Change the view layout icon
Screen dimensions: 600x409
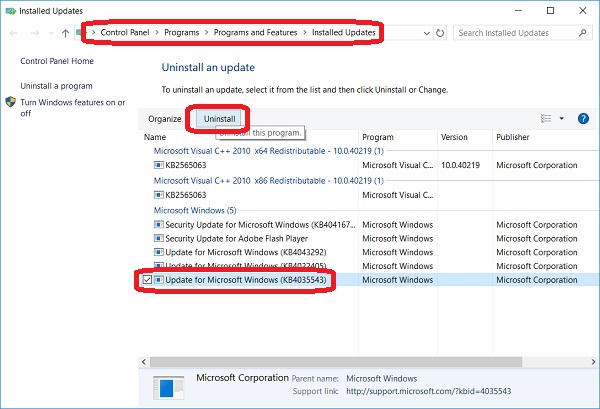[546, 119]
